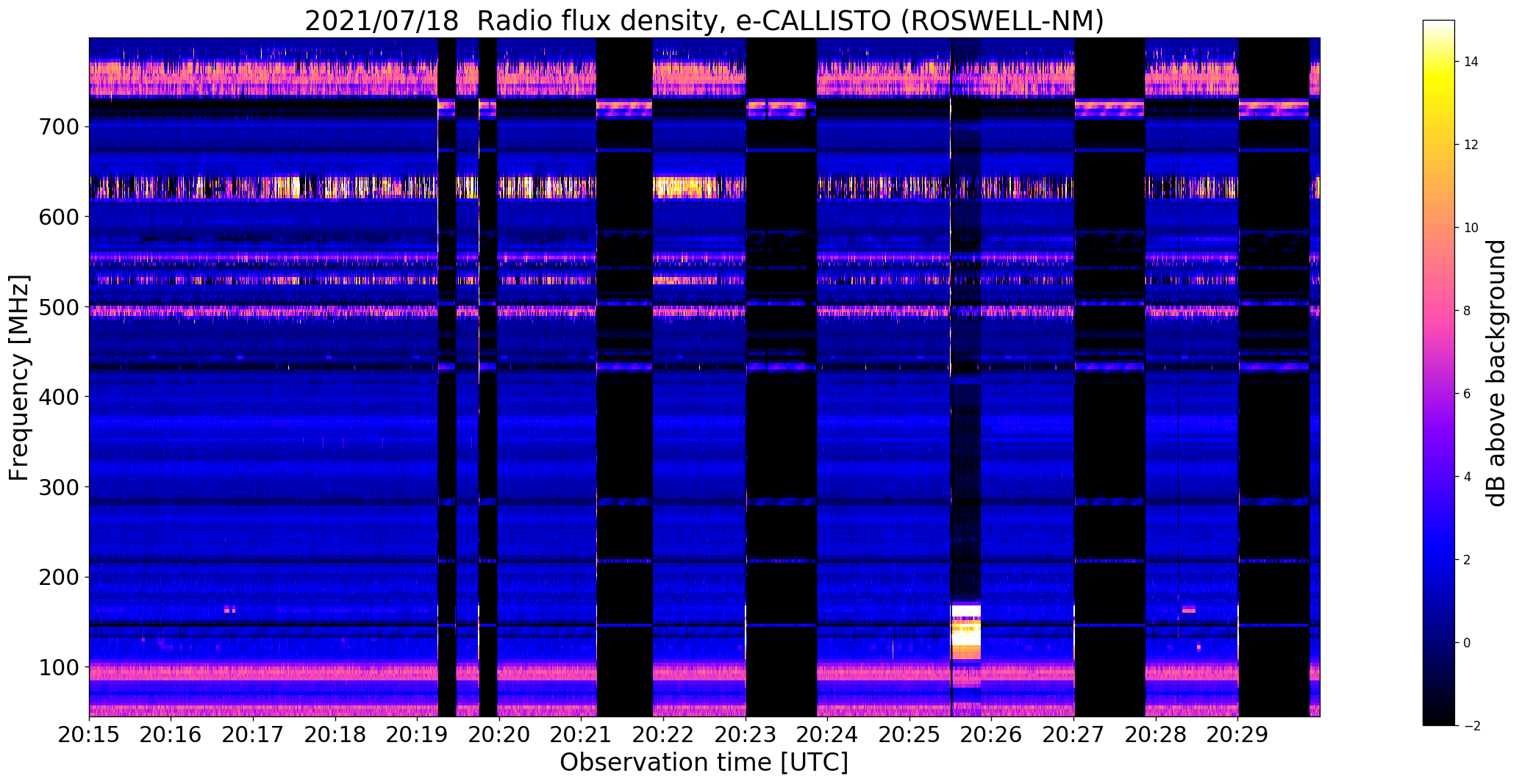The image size is (1519, 784).
Task: Click the colorbar tick value 0
Action: pos(1468,643)
